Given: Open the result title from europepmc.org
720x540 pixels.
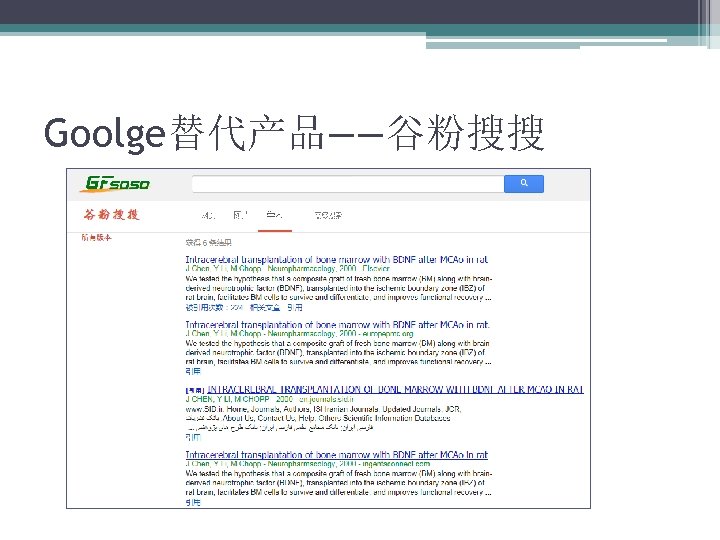Looking at the screenshot, I should click(x=338, y=325).
